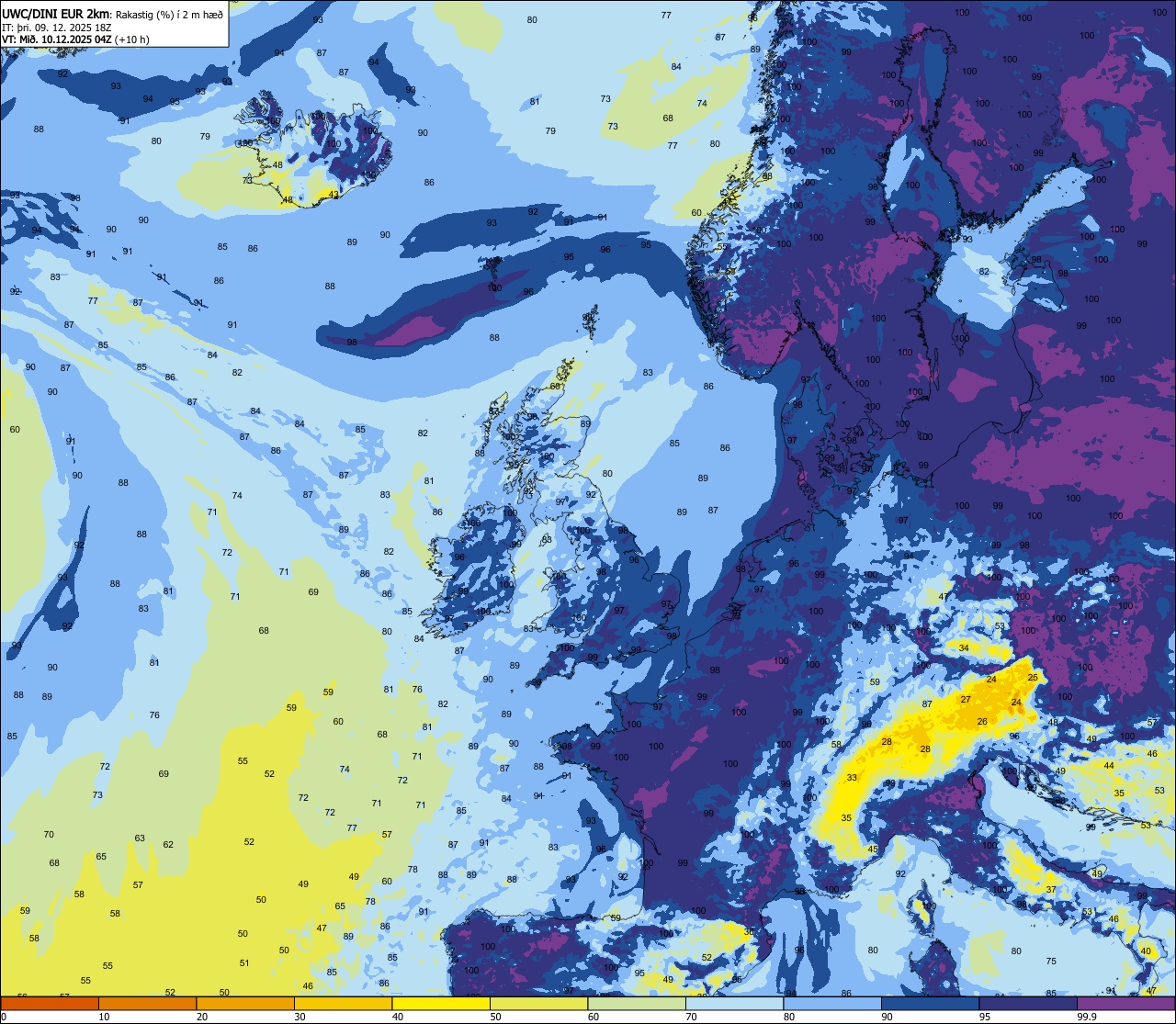Click the humidity value '25' over the Alps
The height and width of the screenshot is (1024, 1176).
tap(1033, 678)
